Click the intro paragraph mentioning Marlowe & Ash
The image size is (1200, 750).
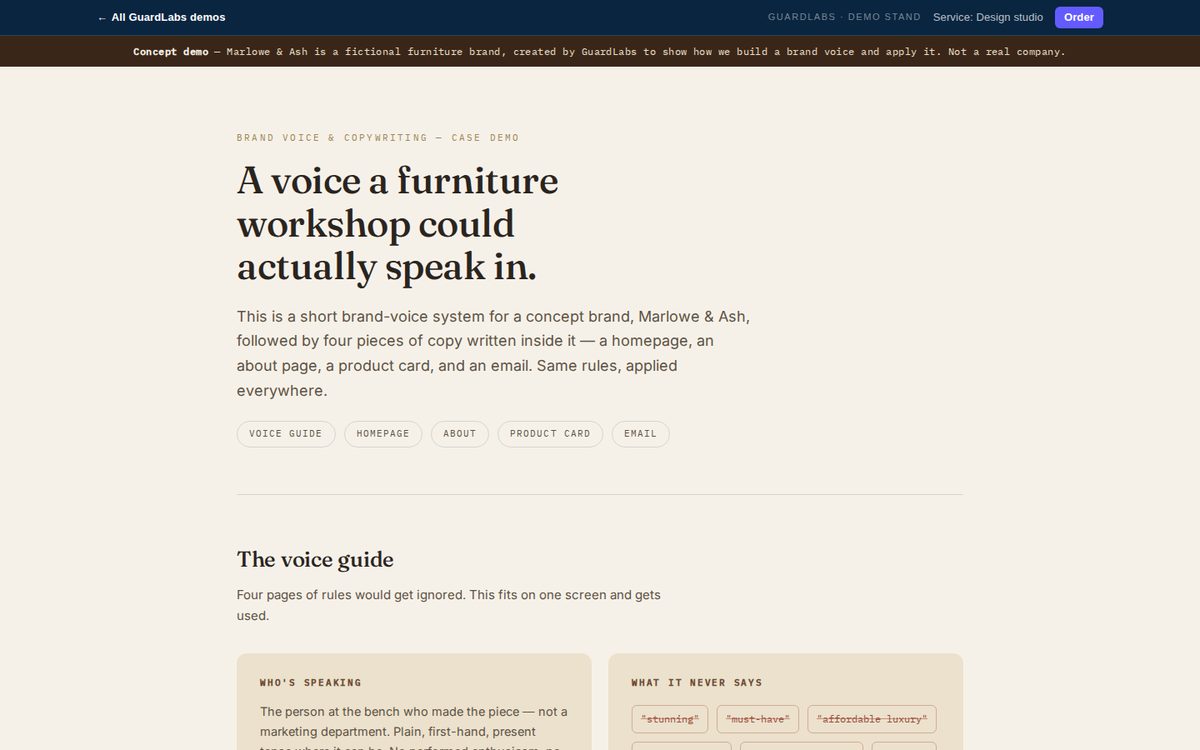click(x=493, y=353)
